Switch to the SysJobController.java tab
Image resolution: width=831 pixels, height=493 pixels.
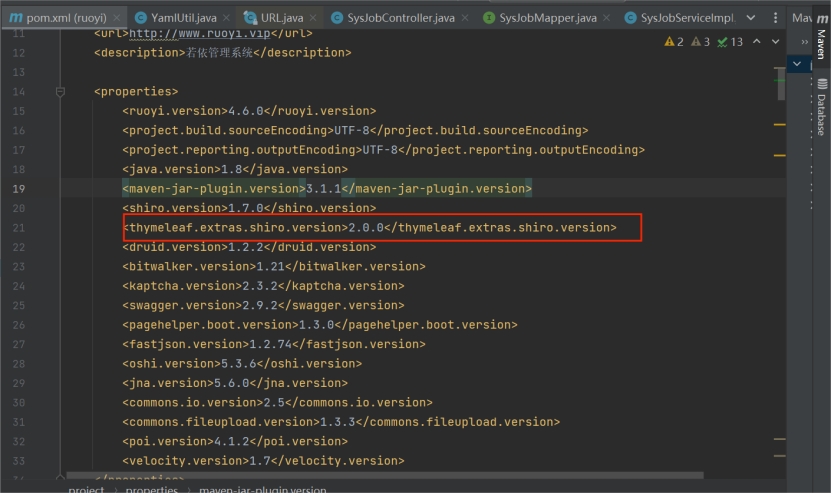(401, 18)
